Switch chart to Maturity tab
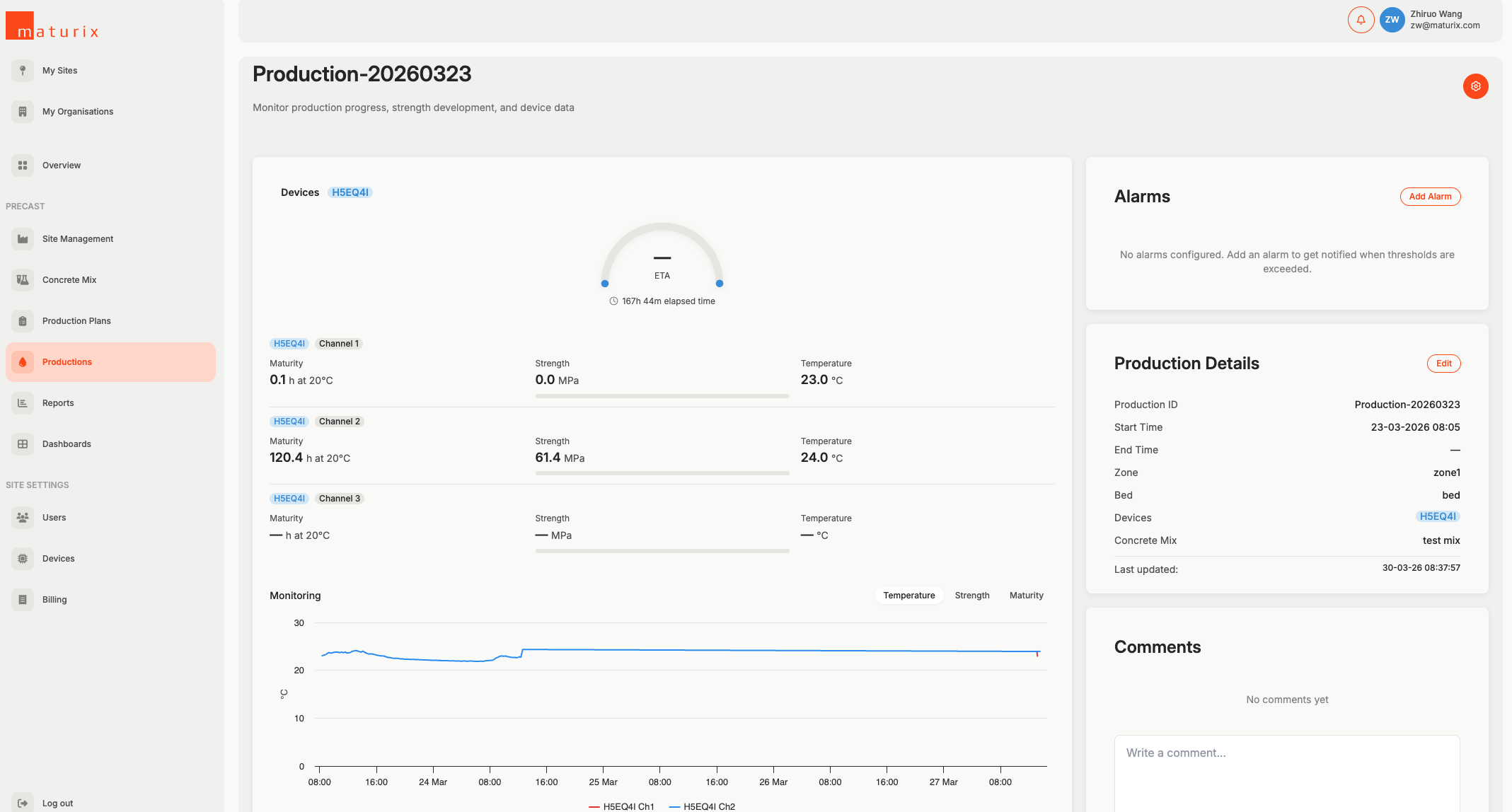 [x=1026, y=596]
